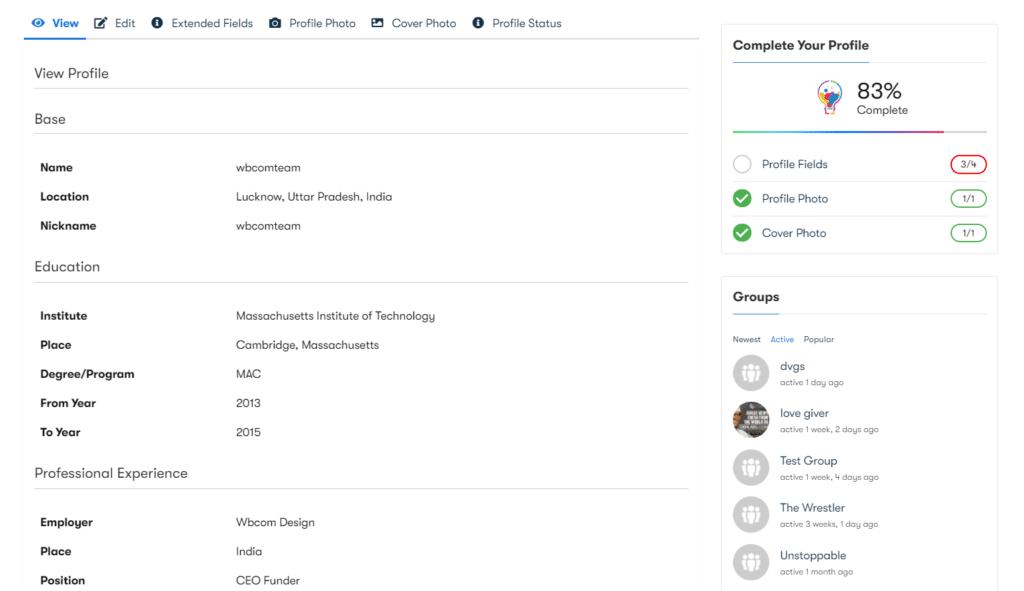Open The Wrestler group link

812,508
